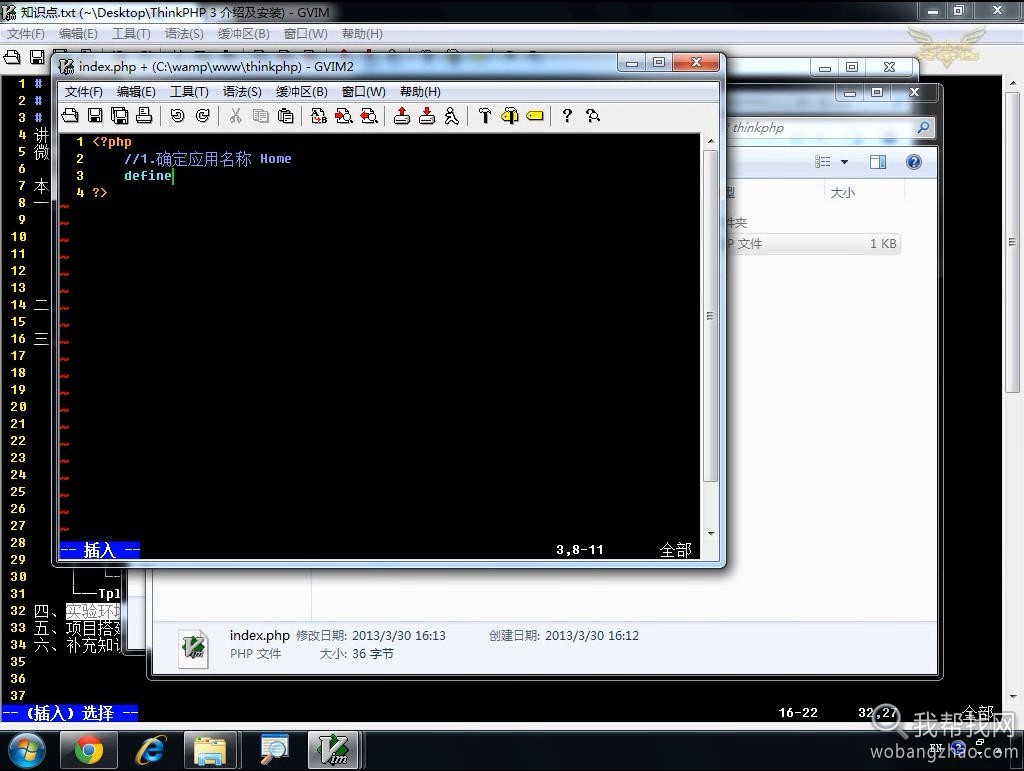1024x771 pixels.
Task: Open Explorer change view dropdown arrow
Action: [x=844, y=162]
